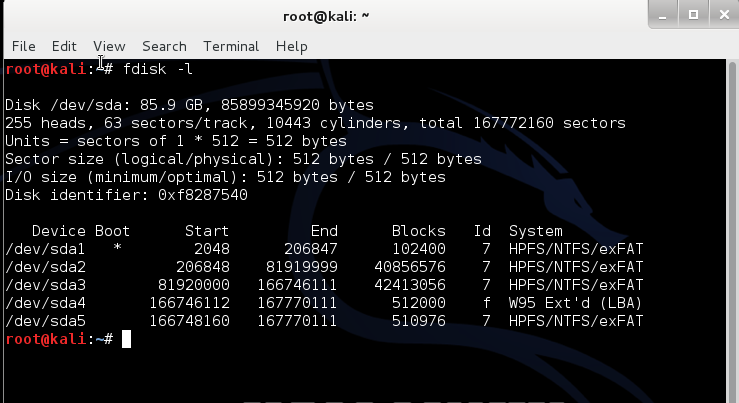
Task: Click the window title root@kali: ~
Action: click(x=326, y=16)
